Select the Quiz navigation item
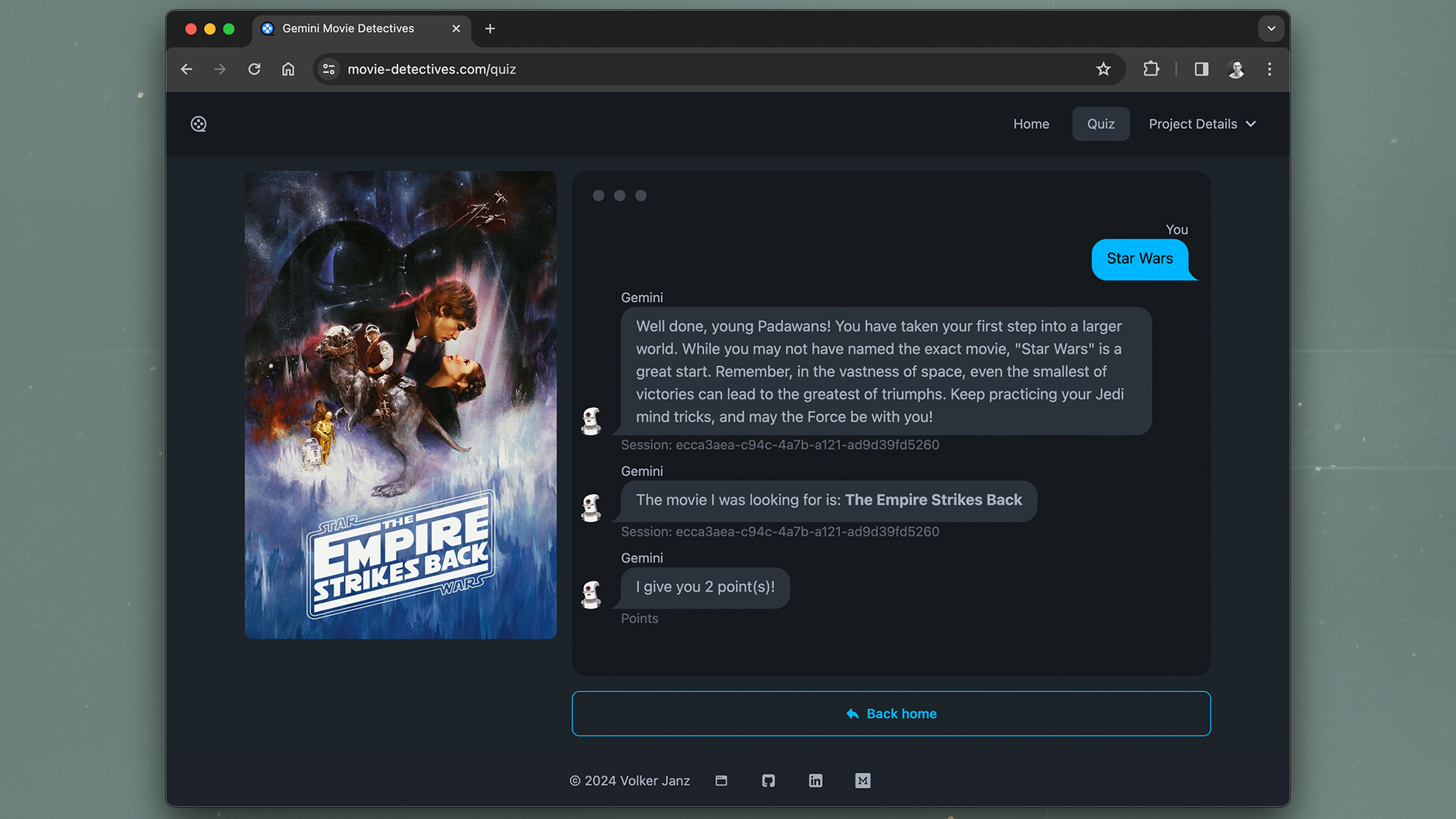The image size is (1456, 819). click(1100, 124)
